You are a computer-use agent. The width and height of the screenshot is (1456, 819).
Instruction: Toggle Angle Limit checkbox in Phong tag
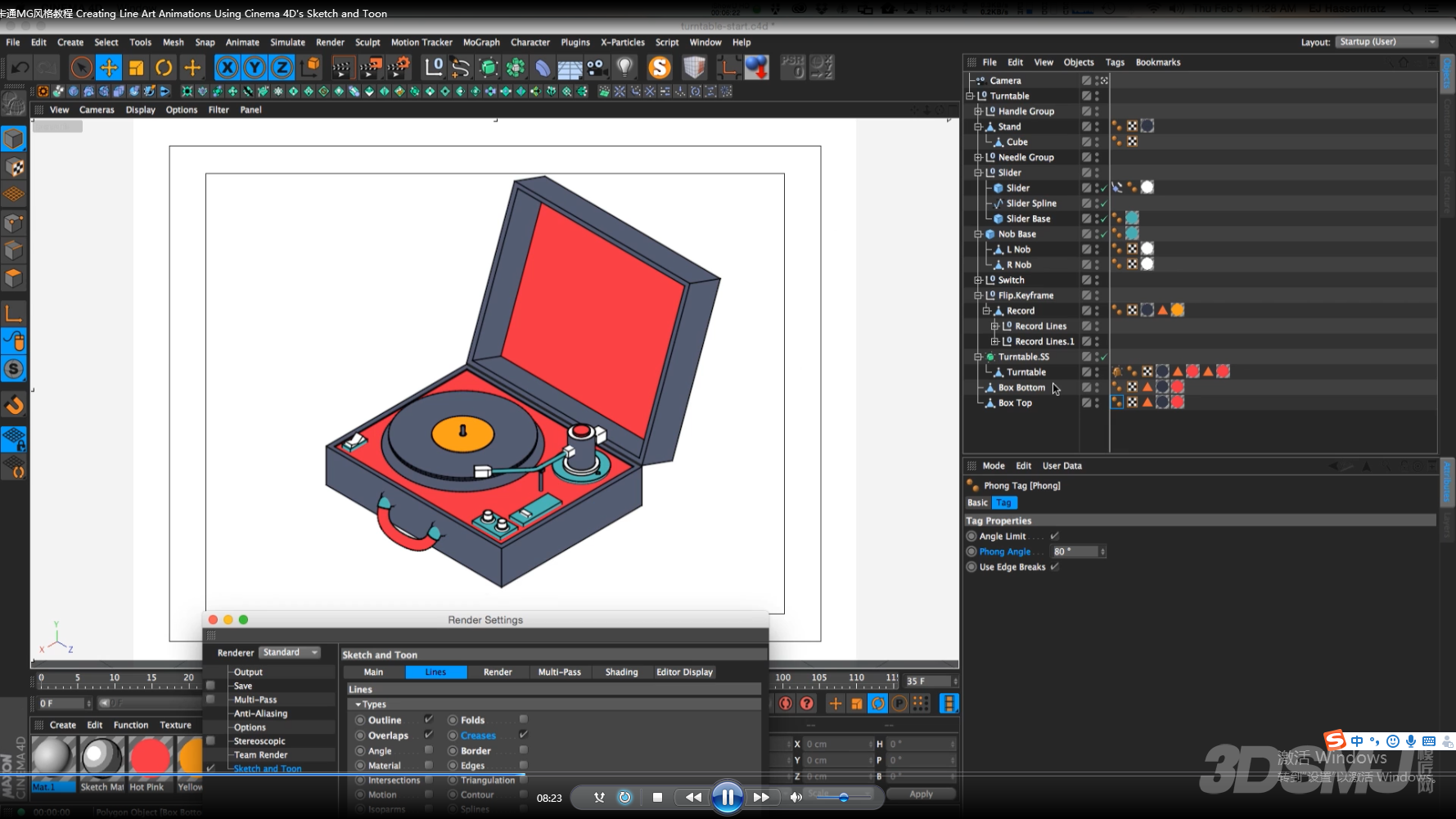(1054, 536)
